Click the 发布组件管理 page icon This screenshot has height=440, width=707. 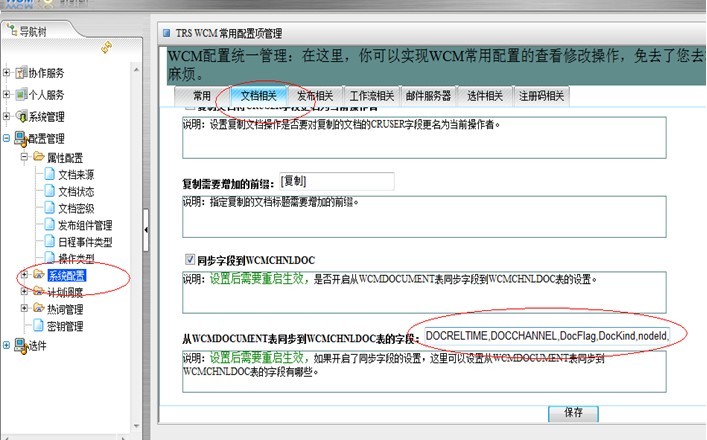point(49,225)
